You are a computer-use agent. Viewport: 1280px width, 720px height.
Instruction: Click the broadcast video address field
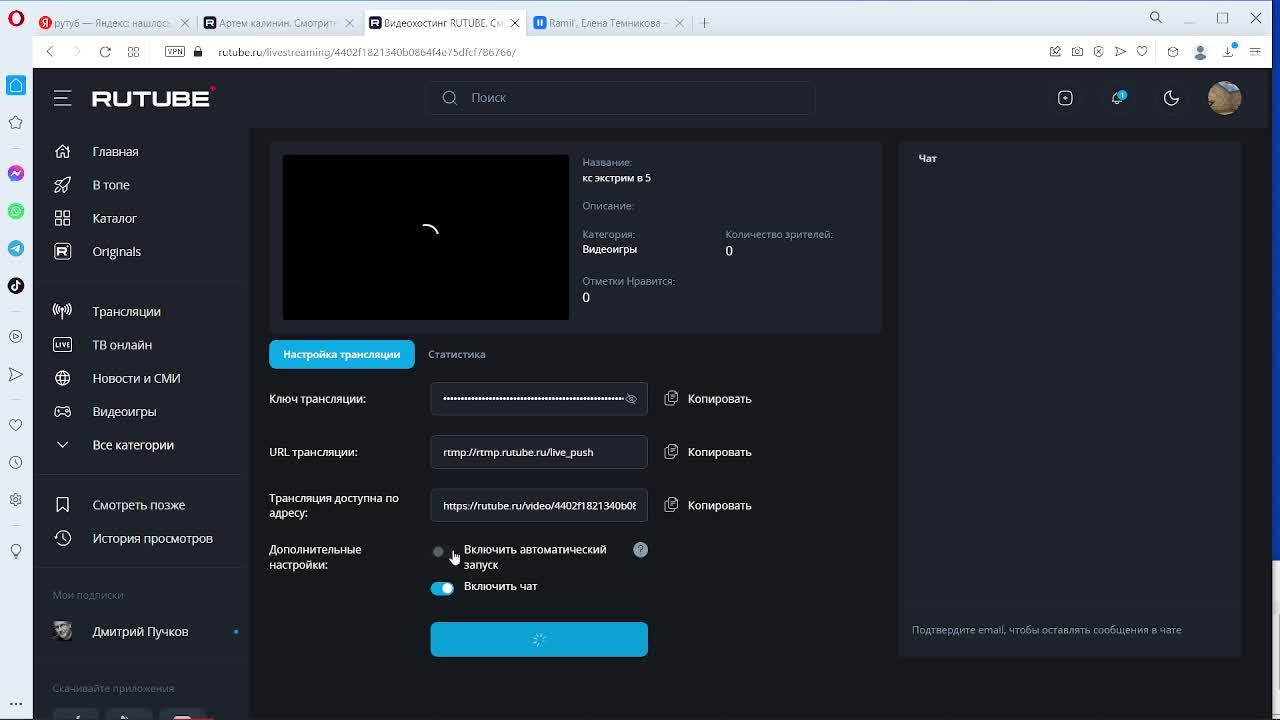[x=539, y=505]
